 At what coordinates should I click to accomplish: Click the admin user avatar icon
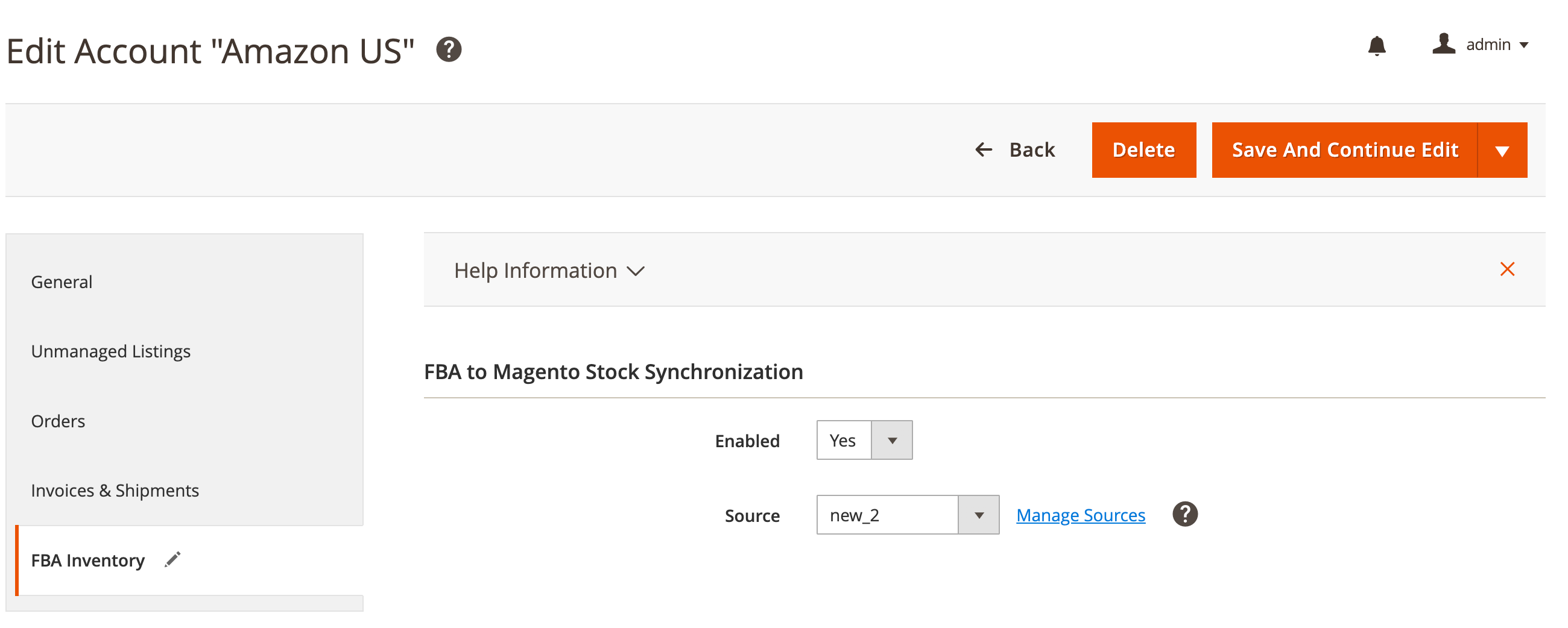tap(1443, 45)
